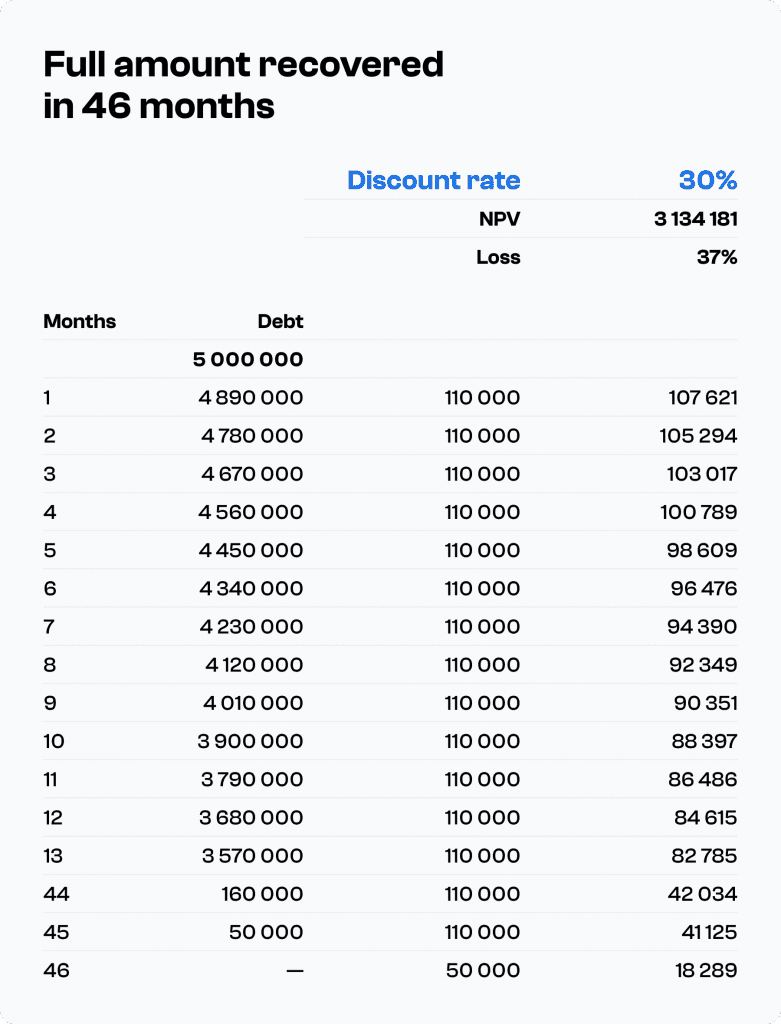Click month 10 row label
781x1024 pixels.
(x=54, y=741)
